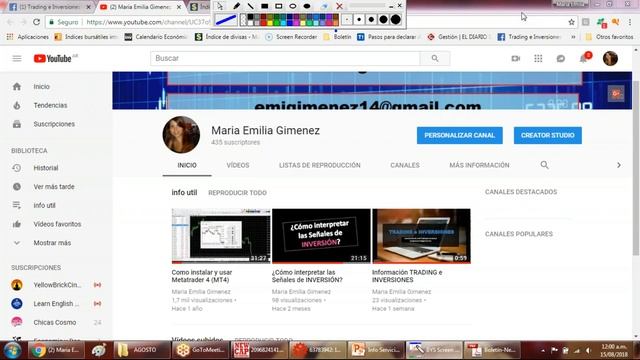Select the outlined rectangle drawing tool
The width and height of the screenshot is (640, 360).
pyautogui.click(x=279, y=6)
